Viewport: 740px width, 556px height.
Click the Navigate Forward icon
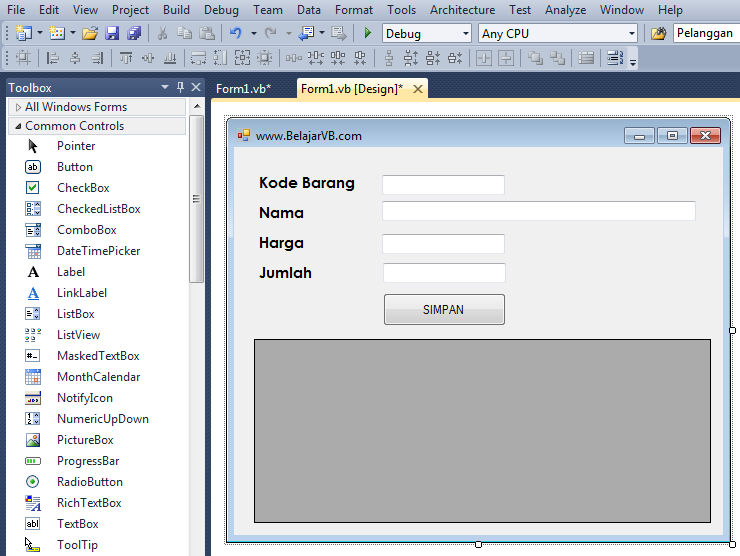338,33
